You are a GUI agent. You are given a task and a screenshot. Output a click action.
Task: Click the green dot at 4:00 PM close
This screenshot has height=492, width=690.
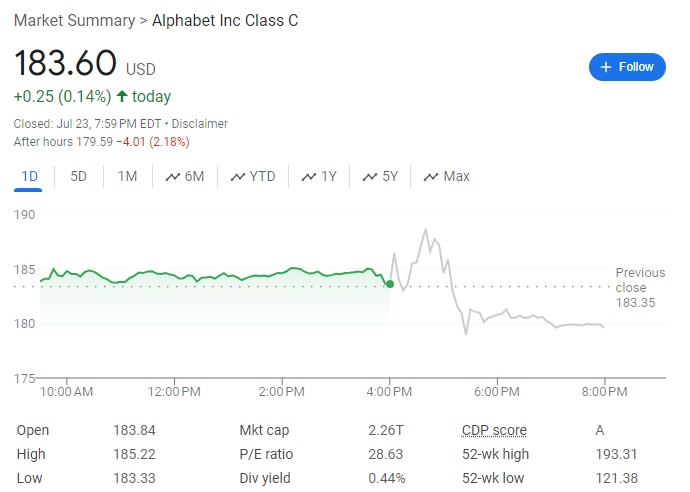(389, 284)
